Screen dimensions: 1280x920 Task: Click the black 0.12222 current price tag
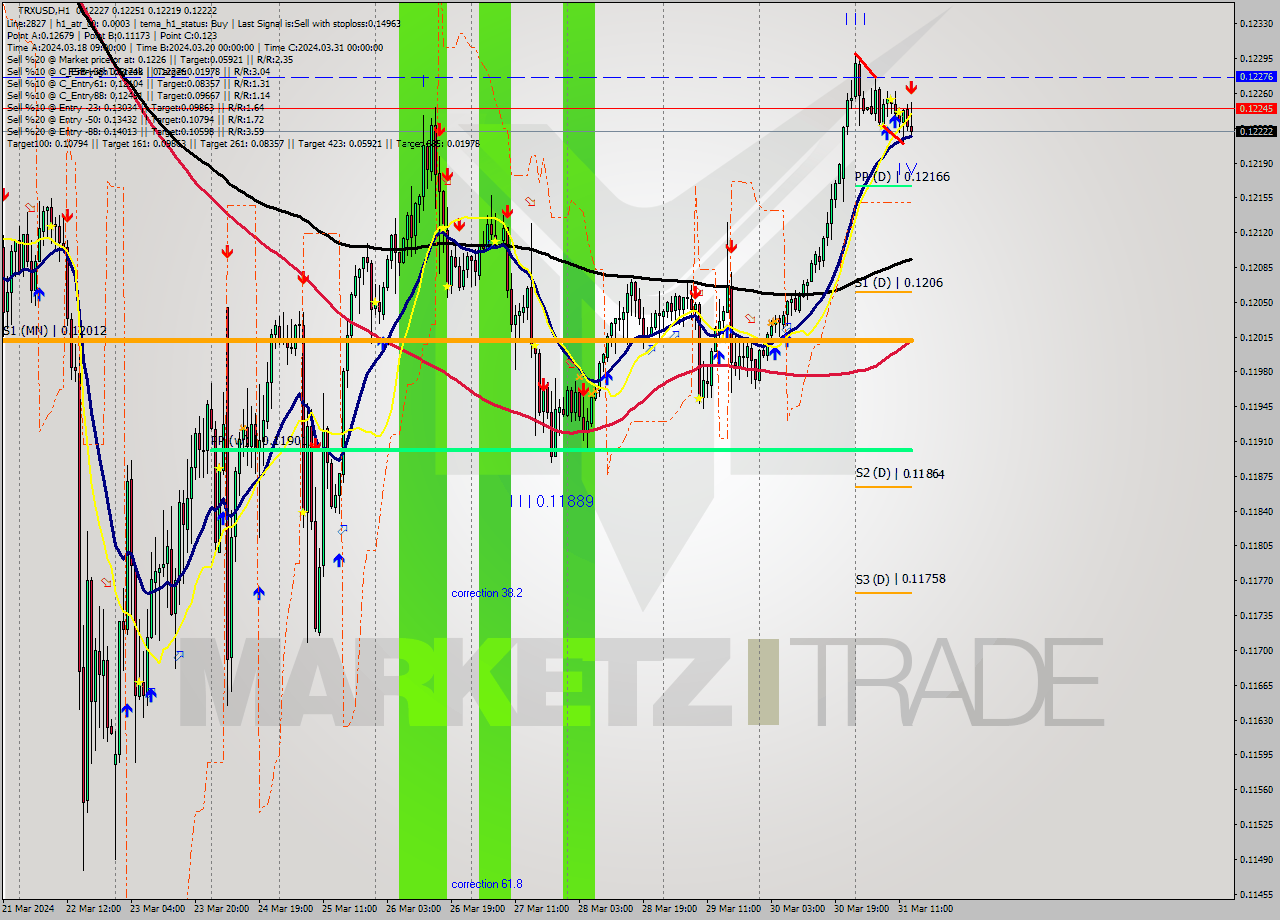[1255, 131]
